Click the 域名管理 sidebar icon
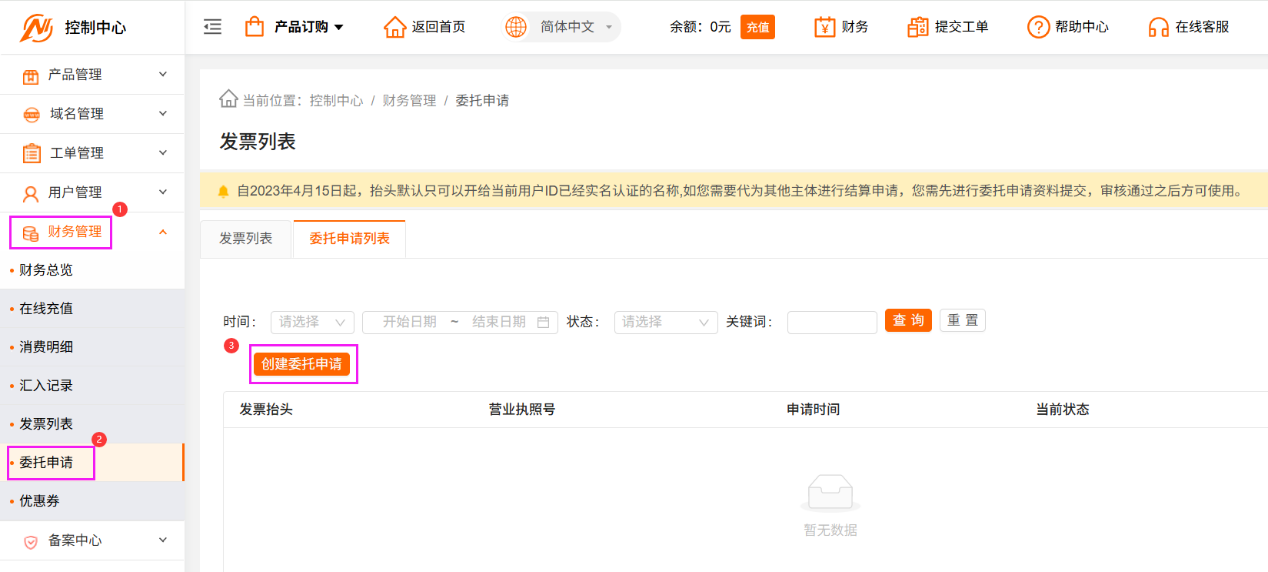The height and width of the screenshot is (572, 1268). tap(31, 114)
